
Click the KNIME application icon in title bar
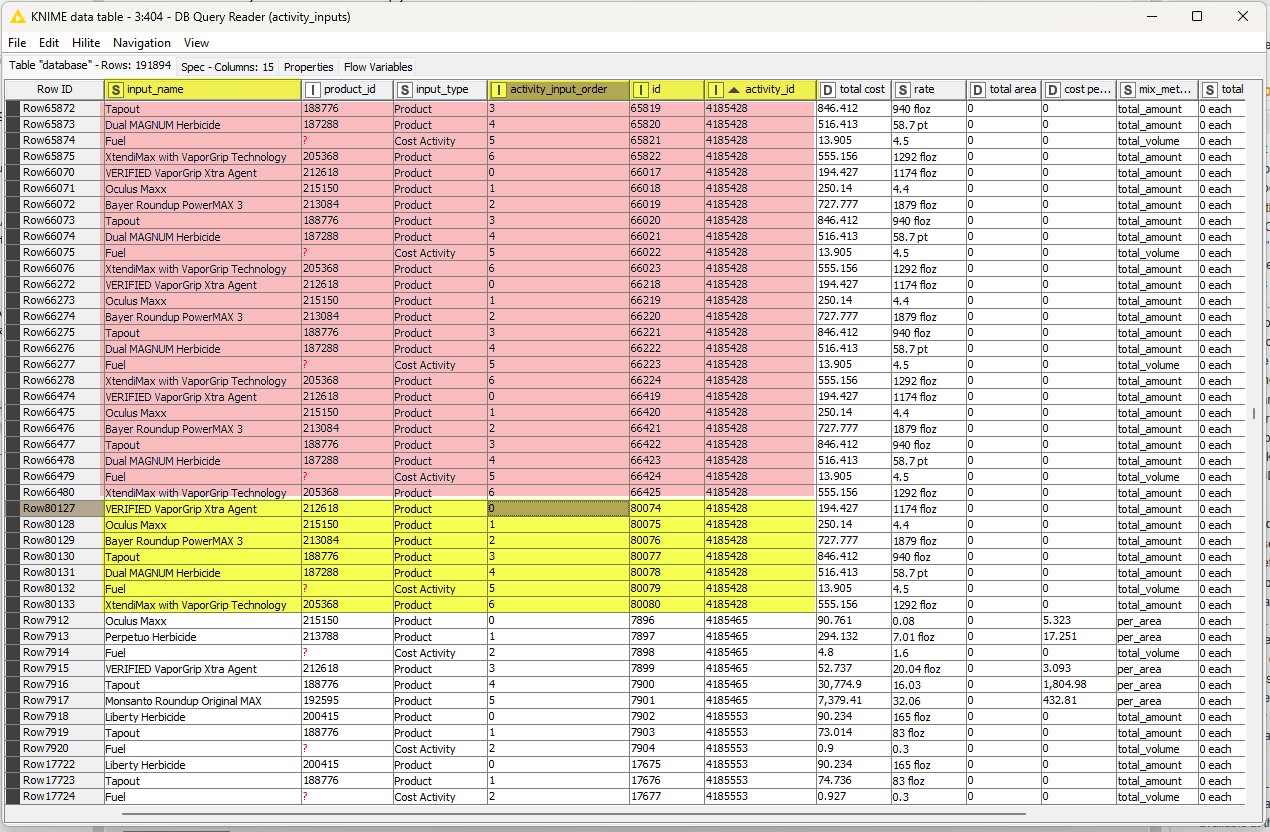(x=16, y=17)
